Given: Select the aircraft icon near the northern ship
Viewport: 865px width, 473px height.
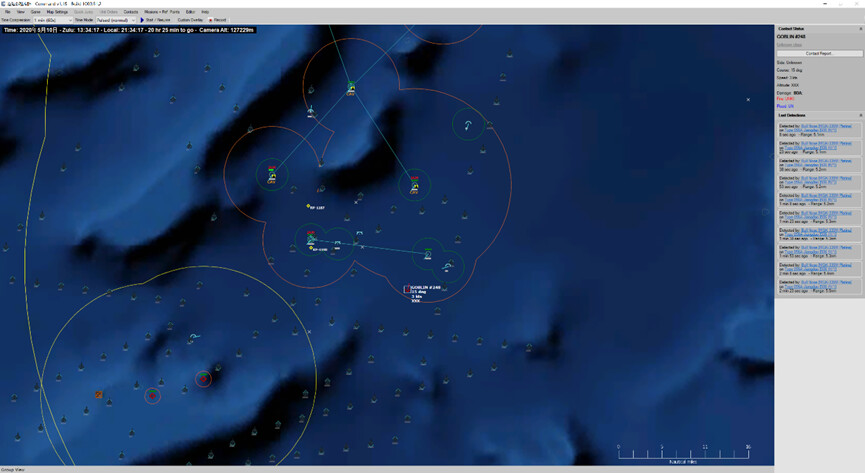Looking at the screenshot, I should click(x=311, y=111).
